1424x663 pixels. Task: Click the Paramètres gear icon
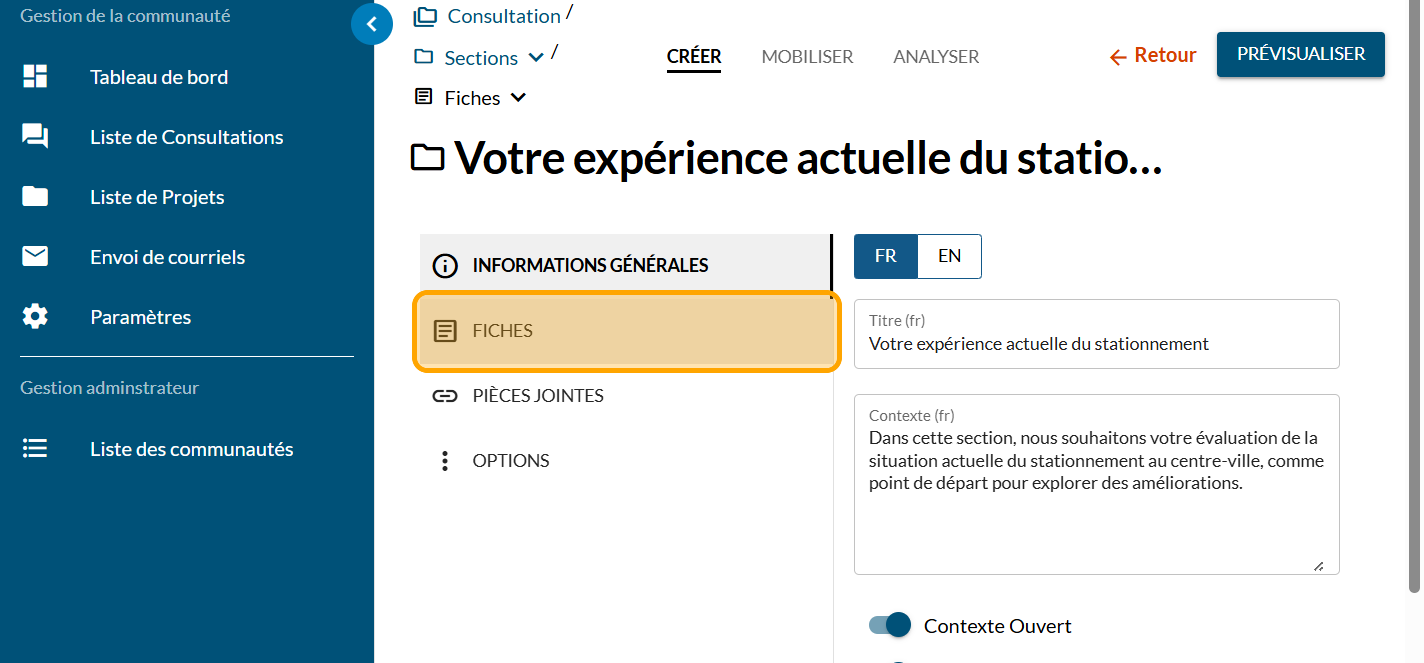(x=35, y=317)
